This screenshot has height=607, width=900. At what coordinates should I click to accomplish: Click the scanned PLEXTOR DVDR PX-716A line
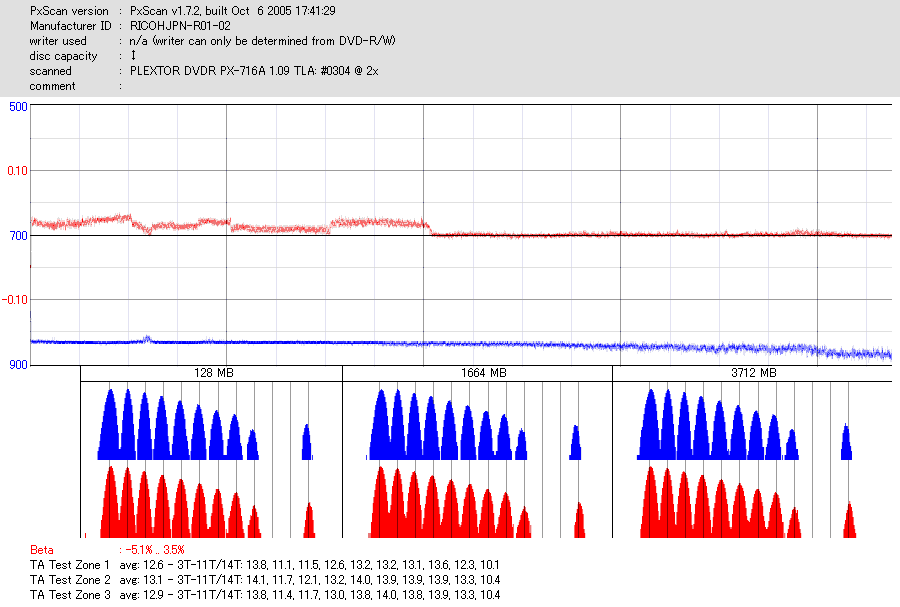tap(204, 71)
